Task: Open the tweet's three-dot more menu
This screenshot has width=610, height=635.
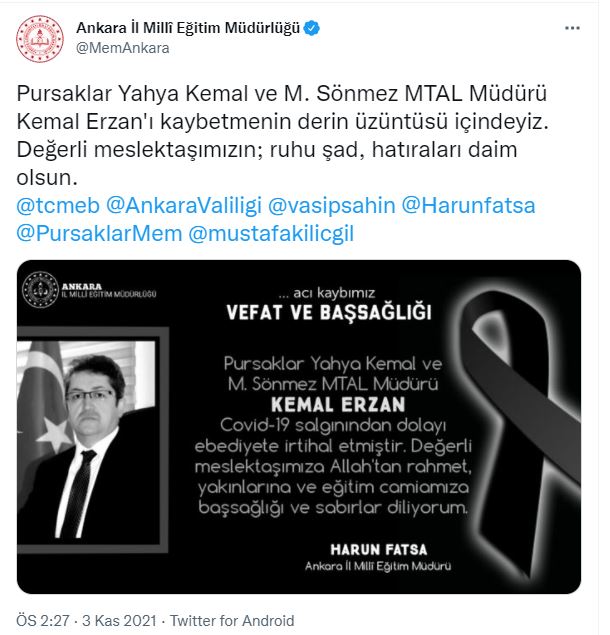Action: [572, 28]
